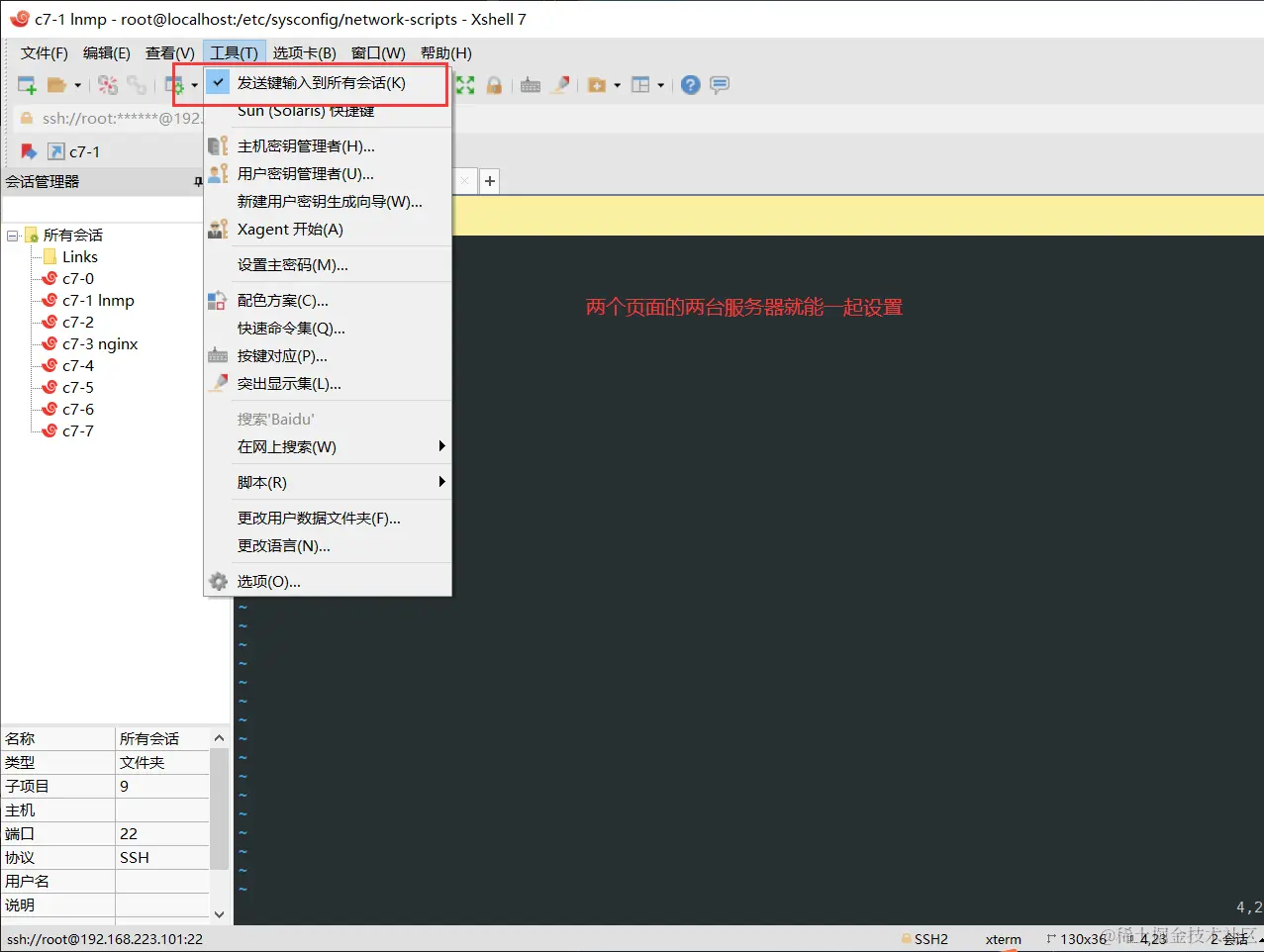Click the lock screen padlock icon
Screen dimensions: 1264x952
(x=494, y=85)
